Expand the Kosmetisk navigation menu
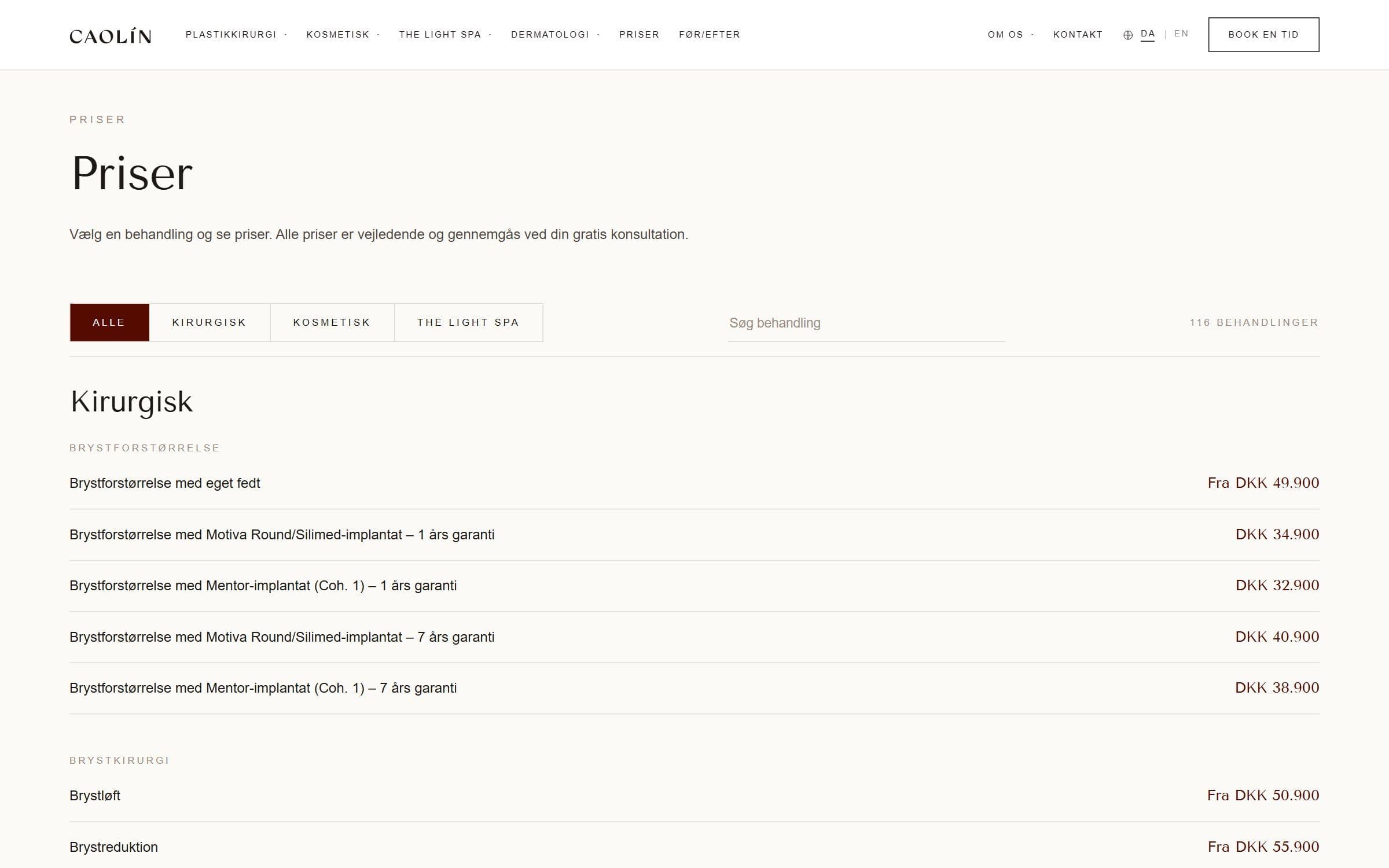Screen dimensions: 1389x868 343,35
